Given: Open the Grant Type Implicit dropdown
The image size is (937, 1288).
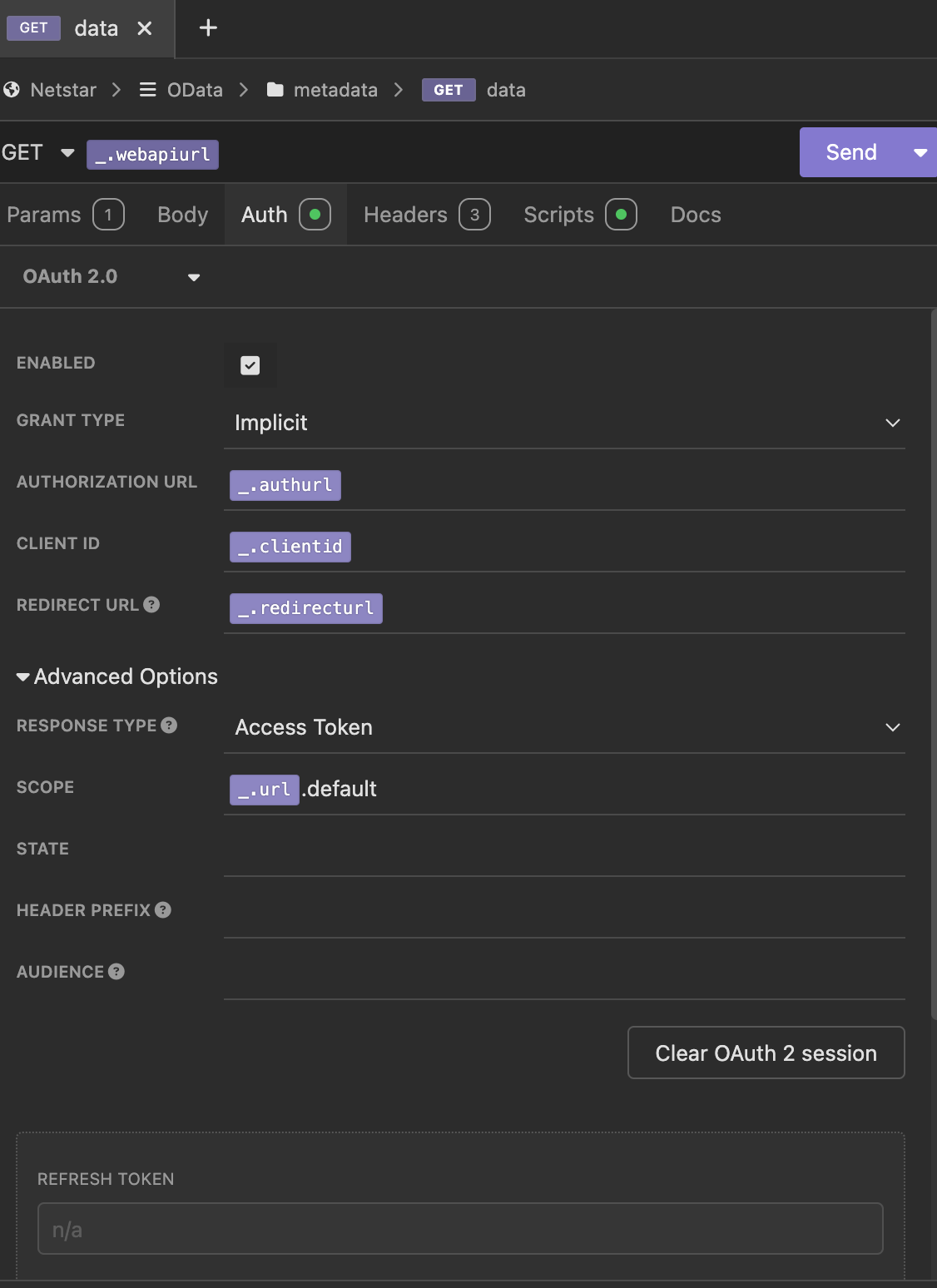Looking at the screenshot, I should click(564, 423).
